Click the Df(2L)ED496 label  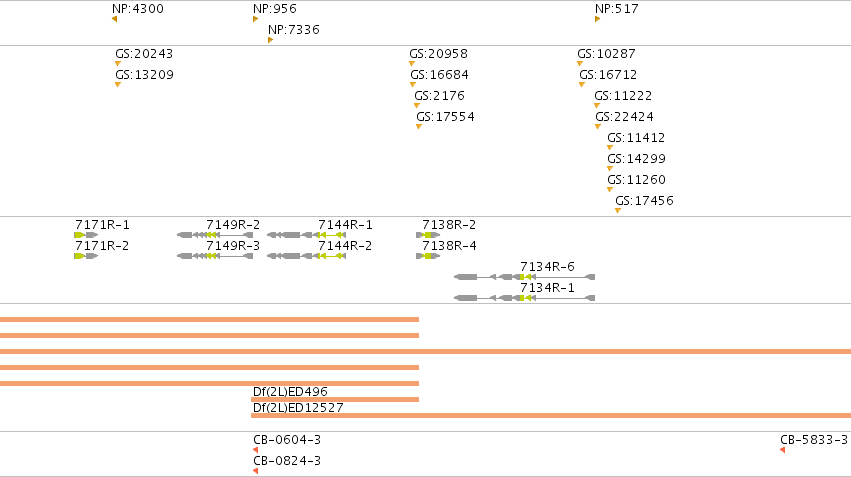[290, 392]
